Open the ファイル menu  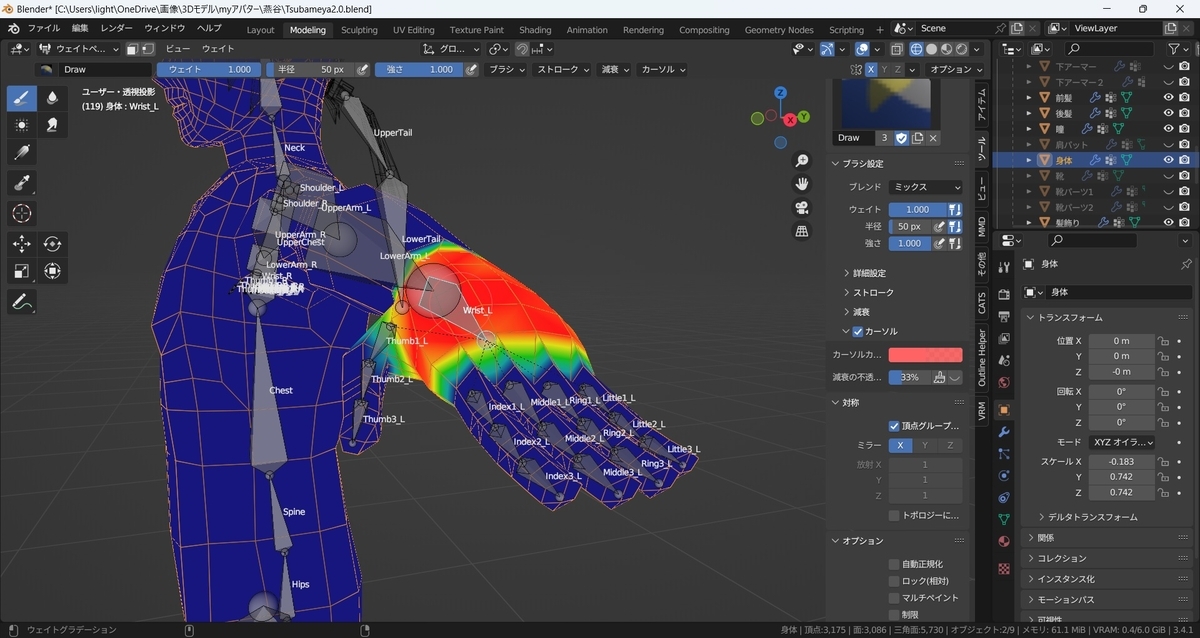tap(43, 29)
